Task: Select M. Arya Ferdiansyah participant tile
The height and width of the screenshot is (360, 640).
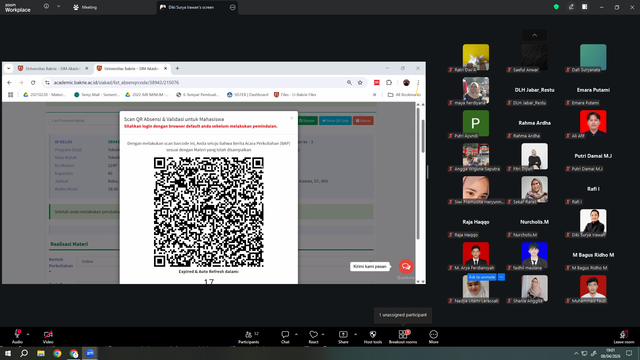Action: pos(476,256)
